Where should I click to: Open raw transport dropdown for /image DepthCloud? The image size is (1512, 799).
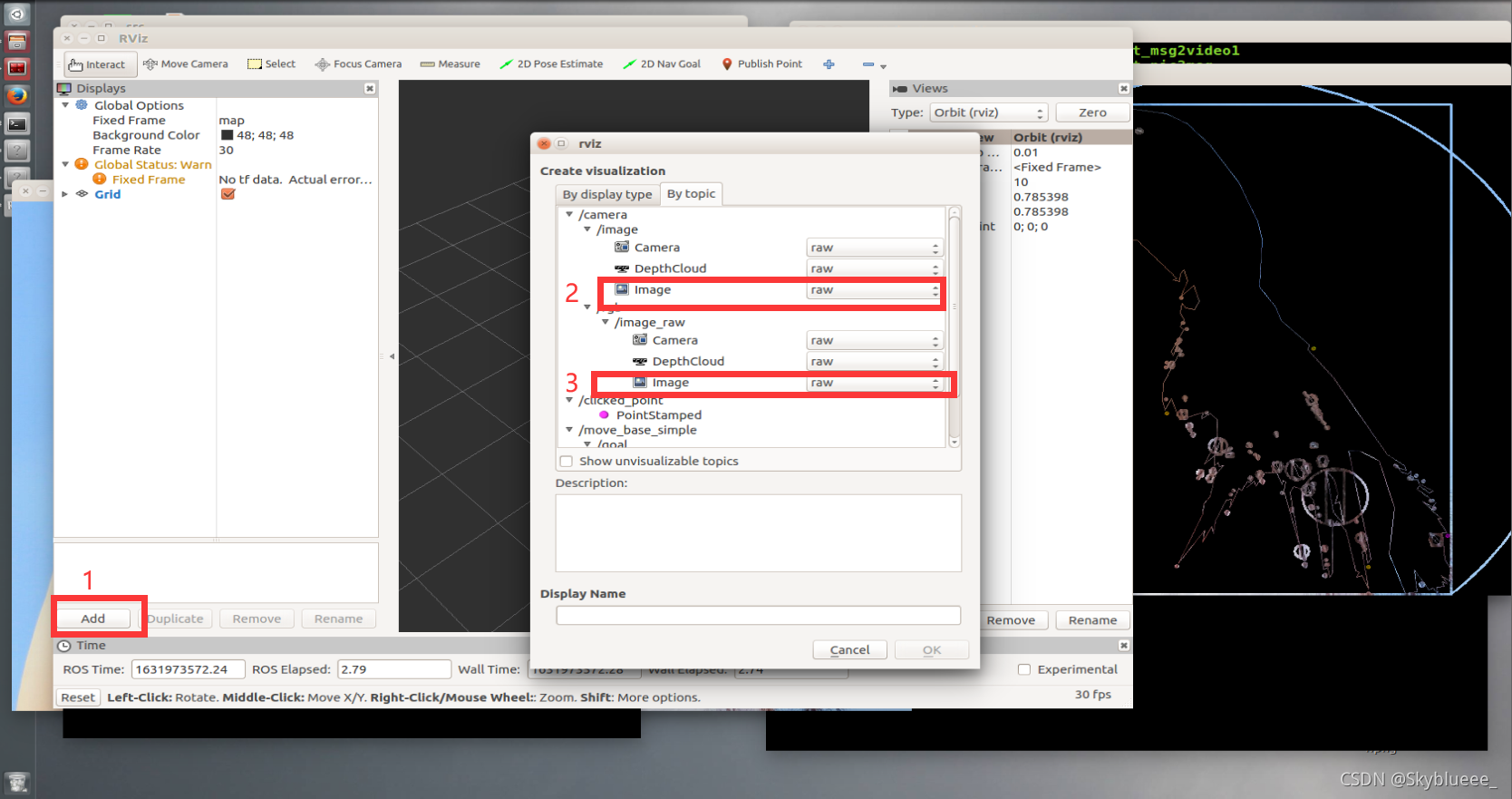pos(875,268)
